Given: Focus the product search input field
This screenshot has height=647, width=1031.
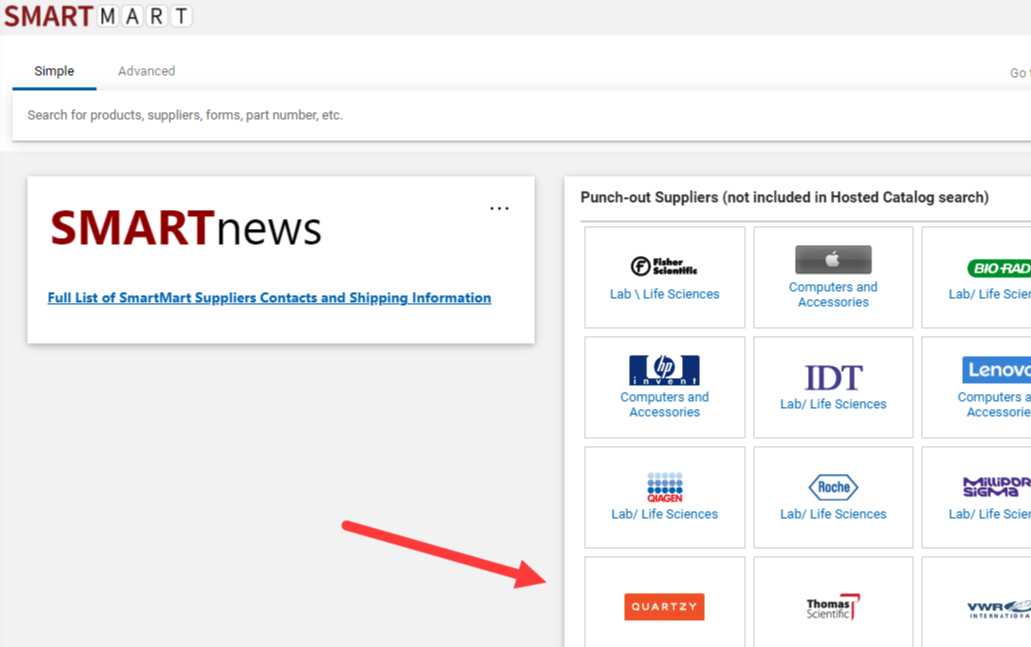Looking at the screenshot, I should point(521,115).
